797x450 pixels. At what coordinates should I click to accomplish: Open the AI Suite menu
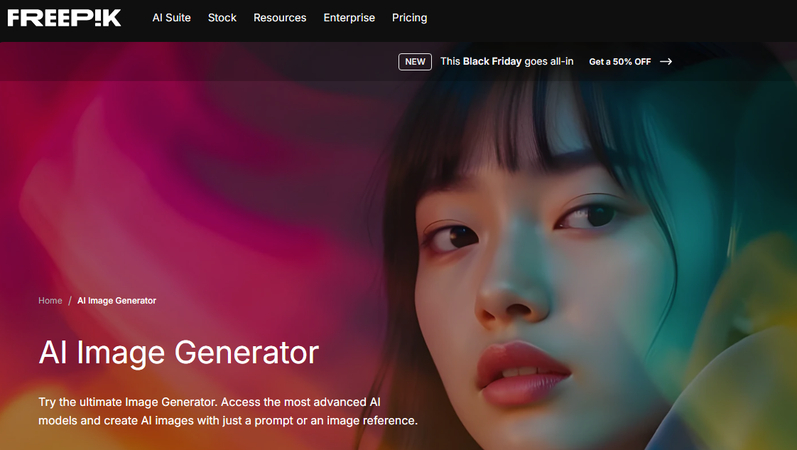(171, 18)
